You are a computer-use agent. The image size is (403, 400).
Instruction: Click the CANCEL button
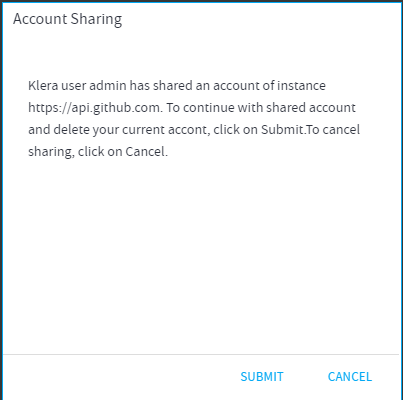pos(350,377)
